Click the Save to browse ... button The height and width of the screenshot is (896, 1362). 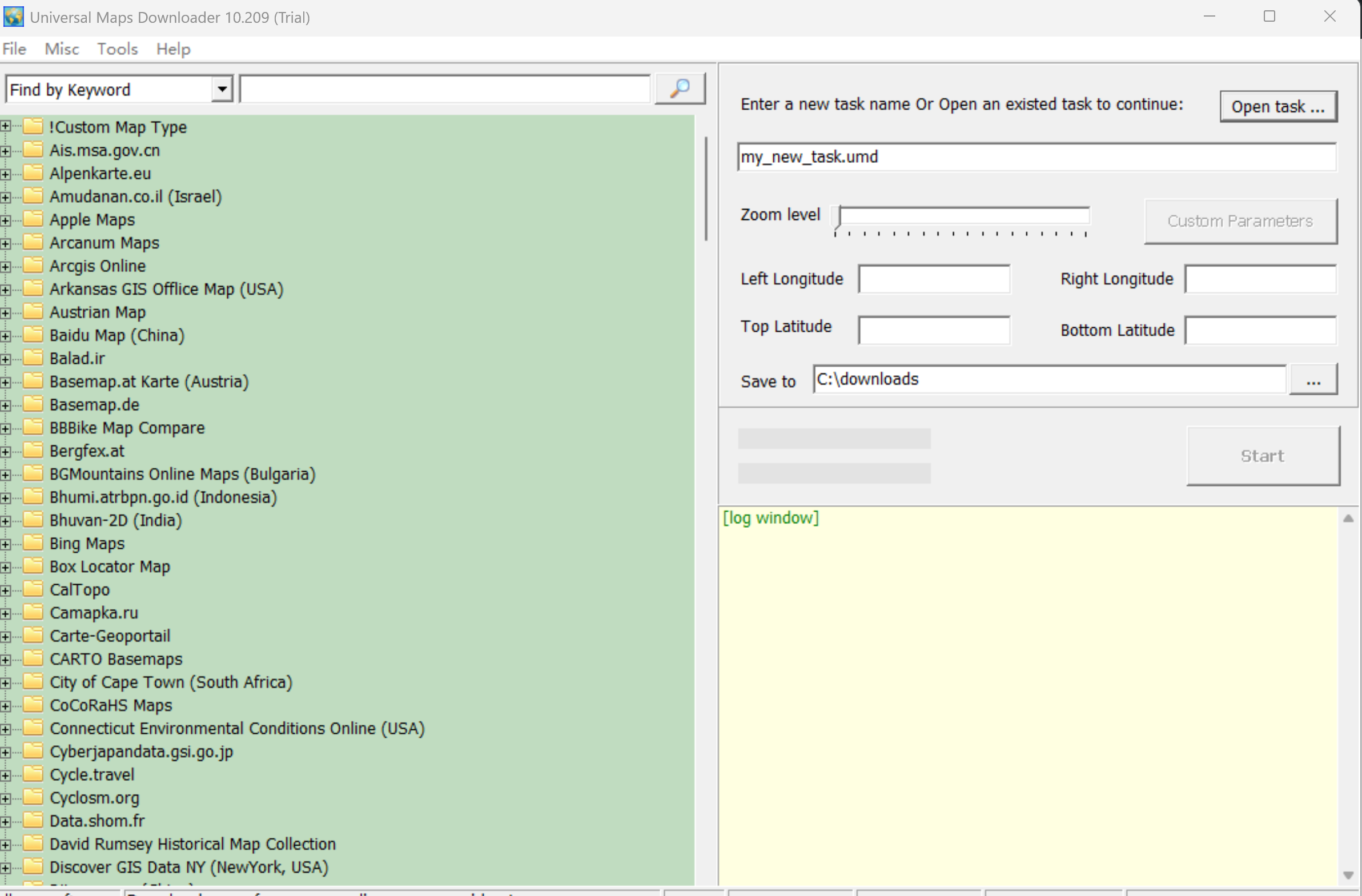click(x=1313, y=379)
